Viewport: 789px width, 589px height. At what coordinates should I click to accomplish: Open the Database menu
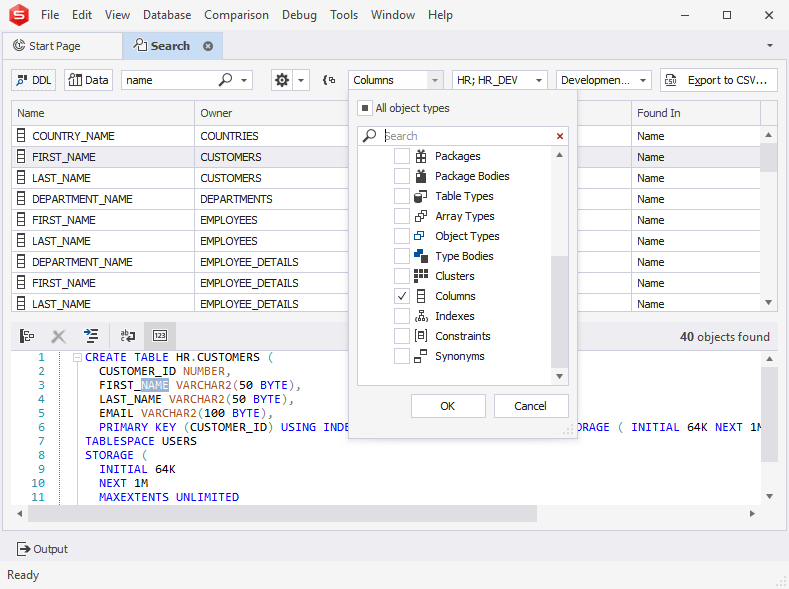(x=167, y=15)
